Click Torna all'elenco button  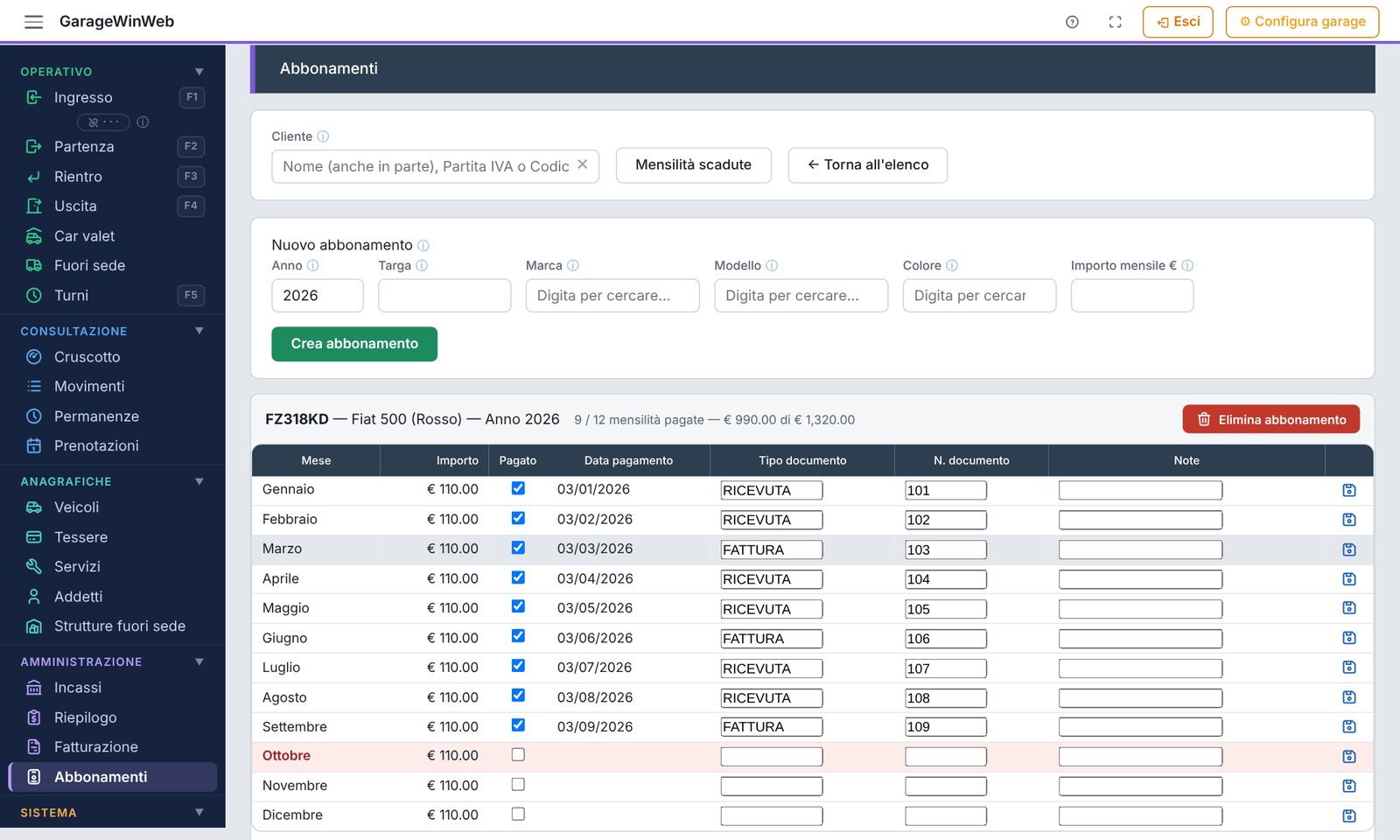point(867,165)
